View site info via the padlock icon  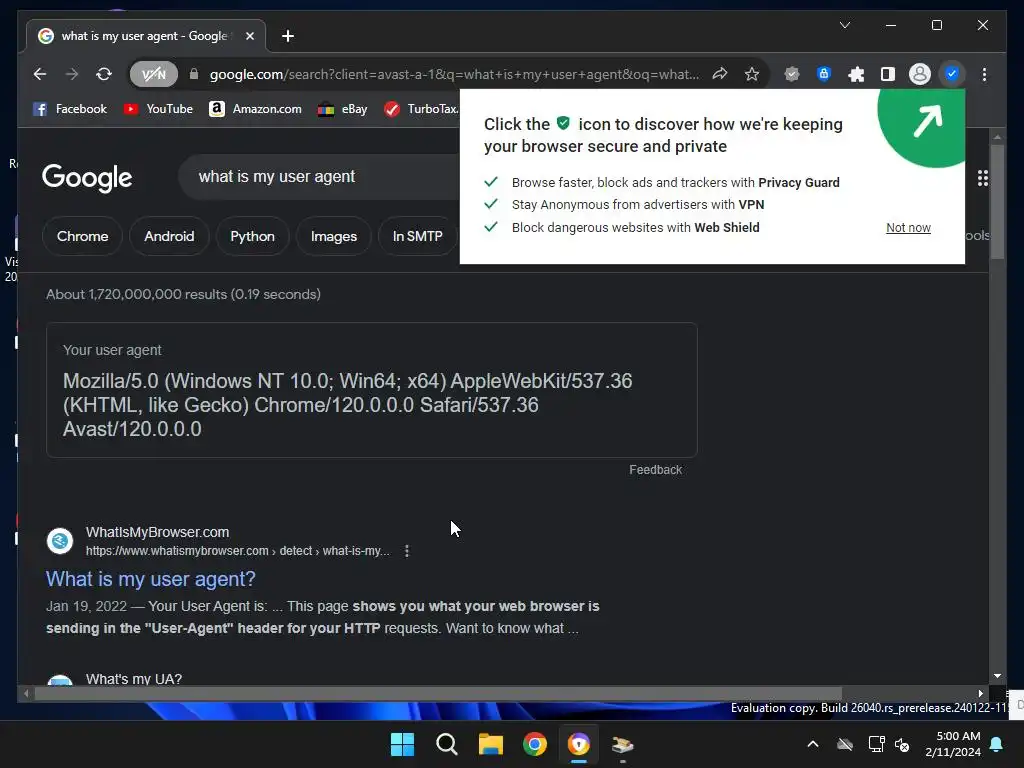point(194,74)
